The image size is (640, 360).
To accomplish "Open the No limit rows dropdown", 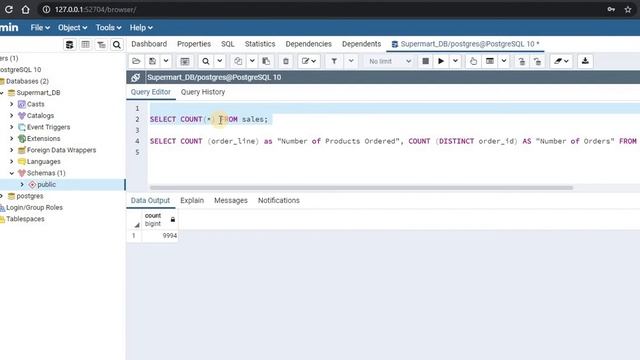I will 389,61.
